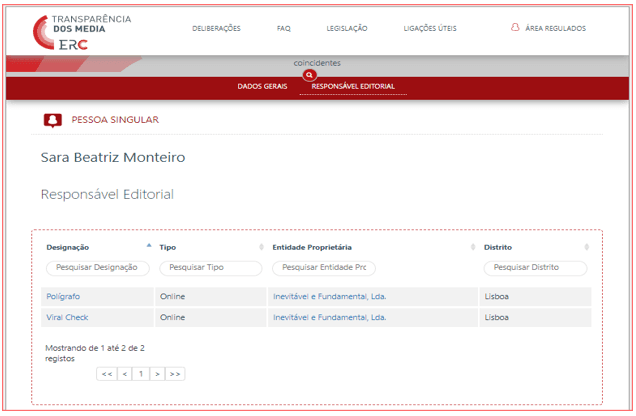
Task: Open the Polígrafo link
Action: (x=61, y=297)
